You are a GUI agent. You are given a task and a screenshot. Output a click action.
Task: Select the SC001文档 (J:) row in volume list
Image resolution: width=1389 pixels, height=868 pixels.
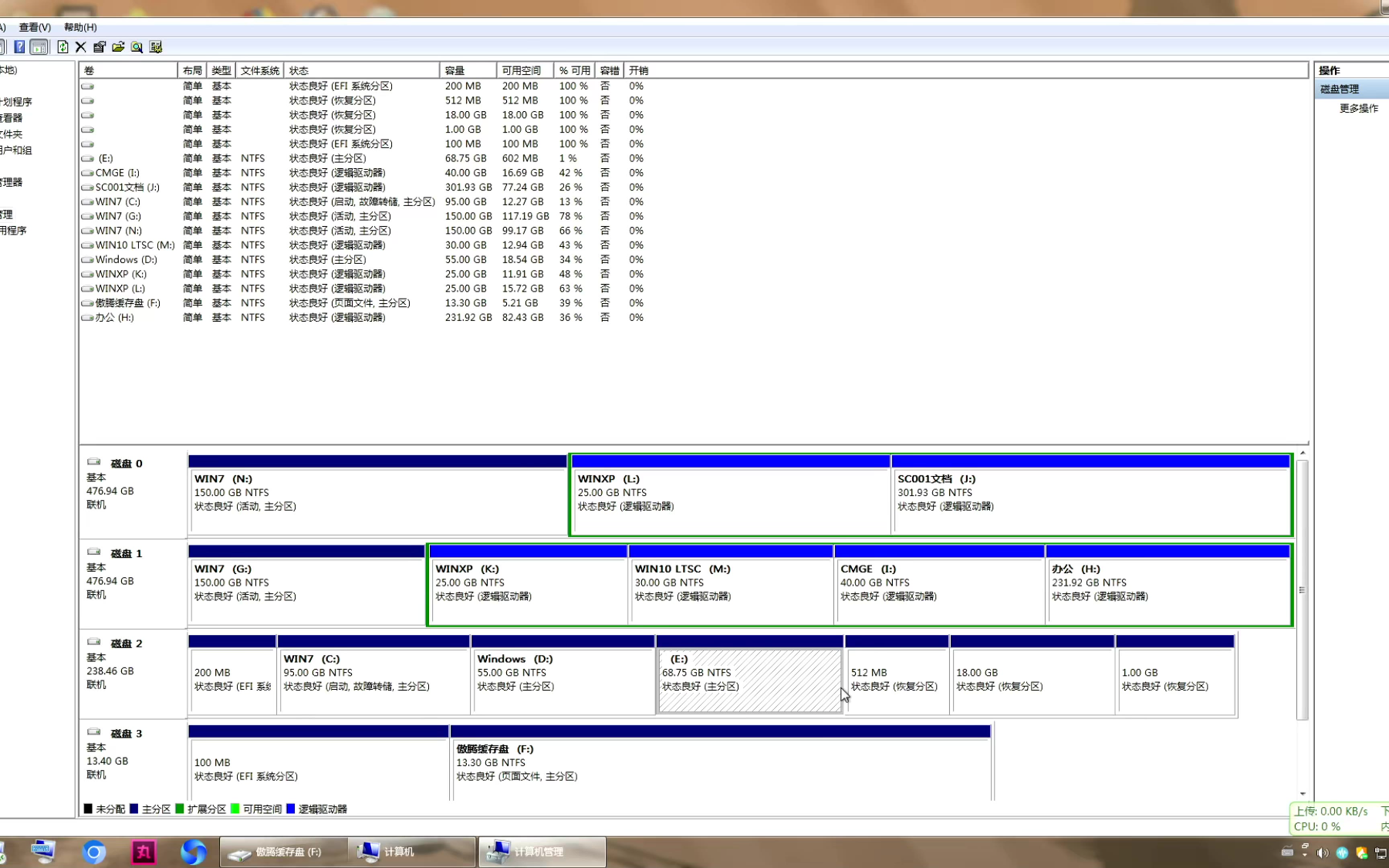pyautogui.click(x=127, y=187)
